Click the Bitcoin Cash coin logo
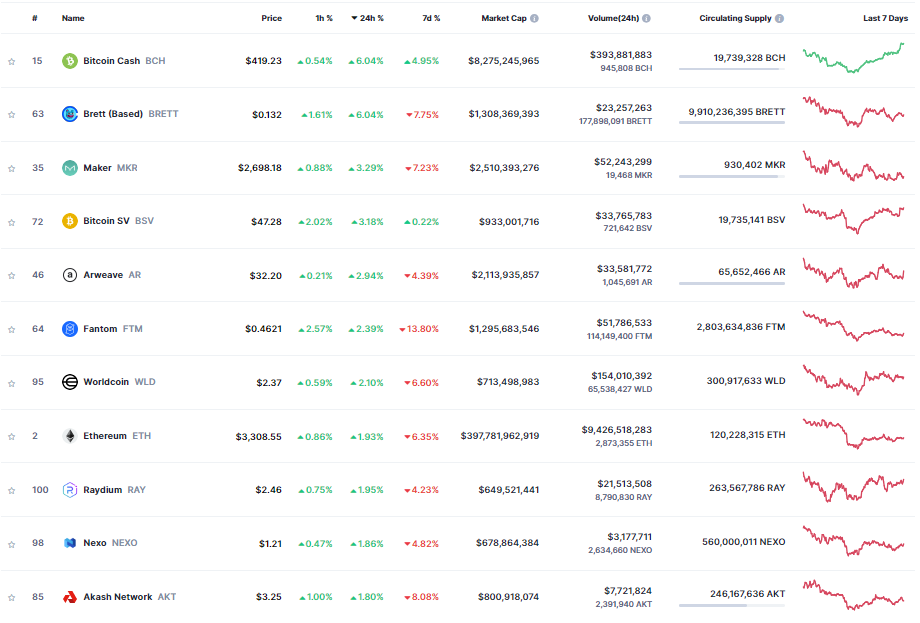 [x=70, y=61]
